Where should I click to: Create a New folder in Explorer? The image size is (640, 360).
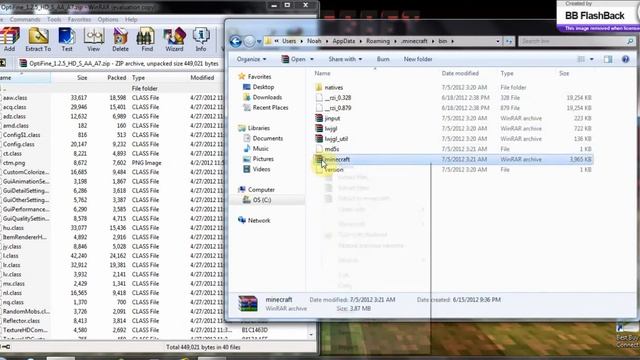coord(418,59)
